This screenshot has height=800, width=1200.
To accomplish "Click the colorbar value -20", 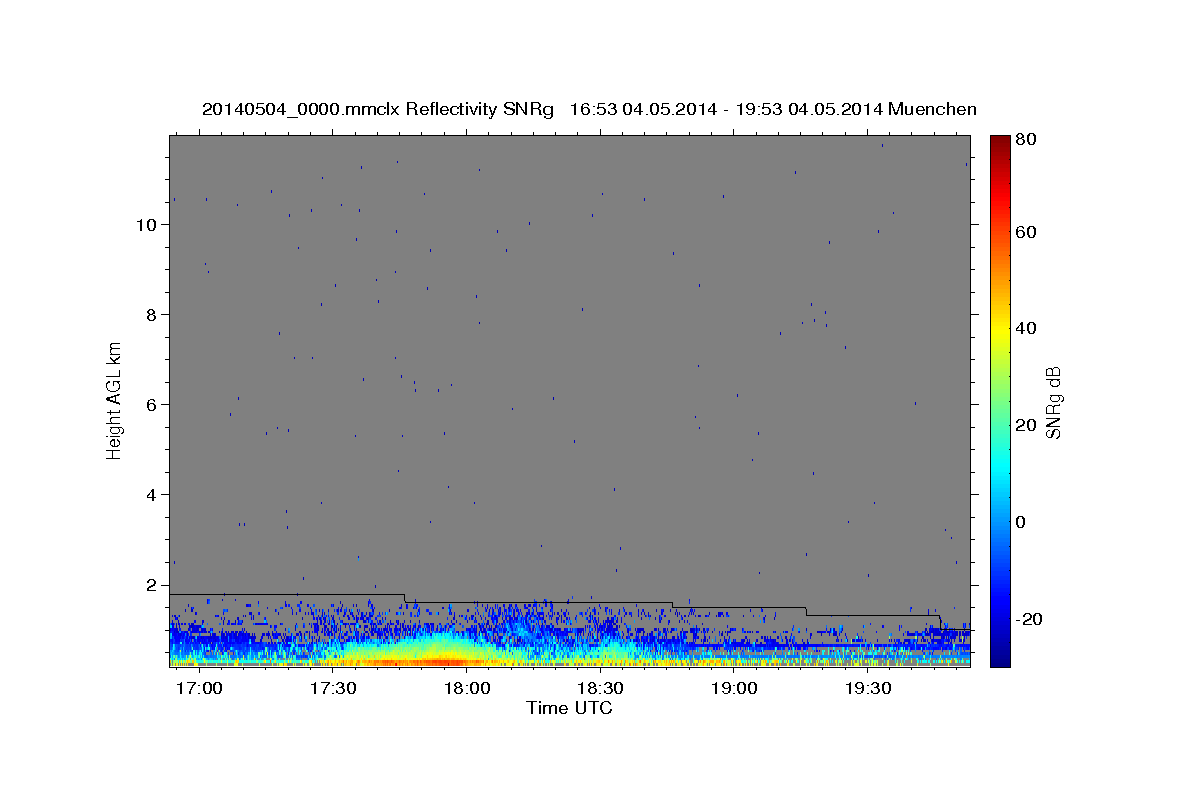I will pyautogui.click(x=1028, y=619).
